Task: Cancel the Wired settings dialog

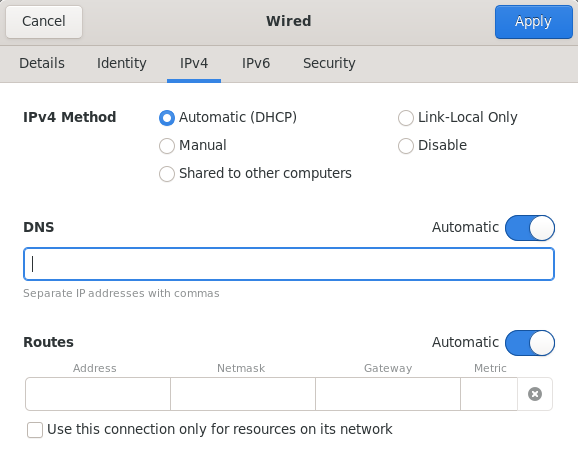Action: (x=44, y=21)
